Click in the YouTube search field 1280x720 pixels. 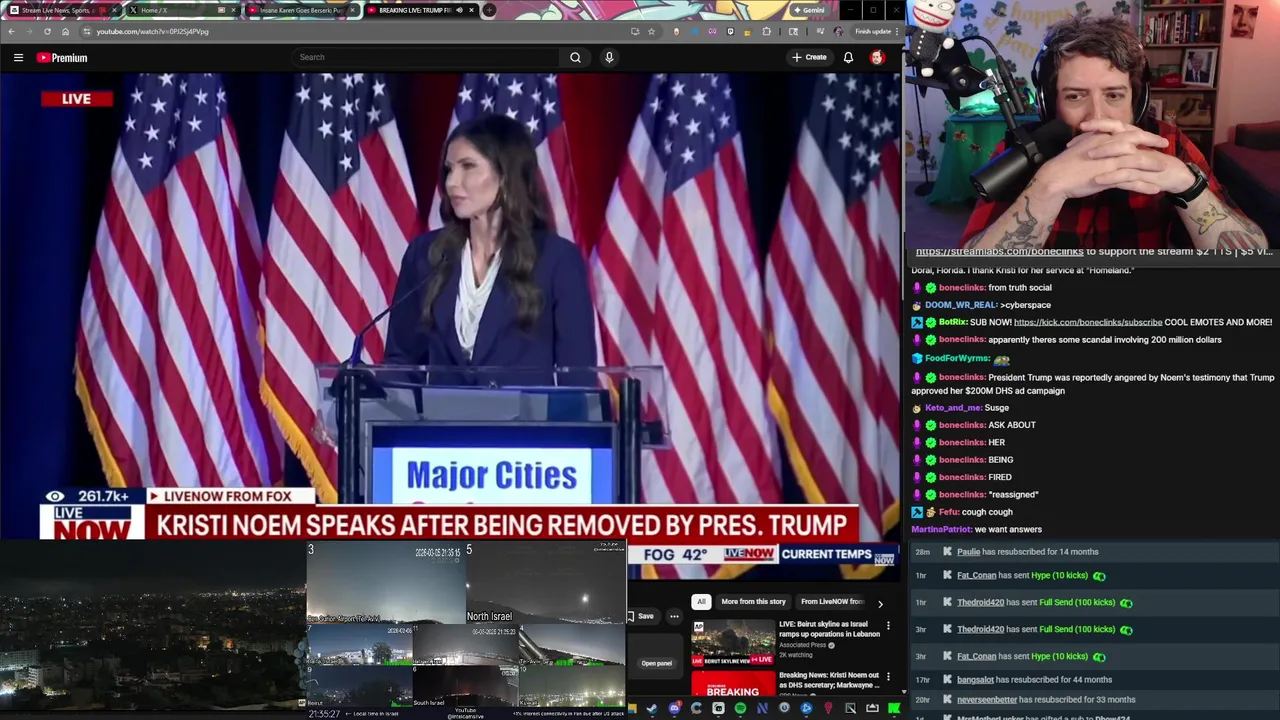[x=427, y=57]
